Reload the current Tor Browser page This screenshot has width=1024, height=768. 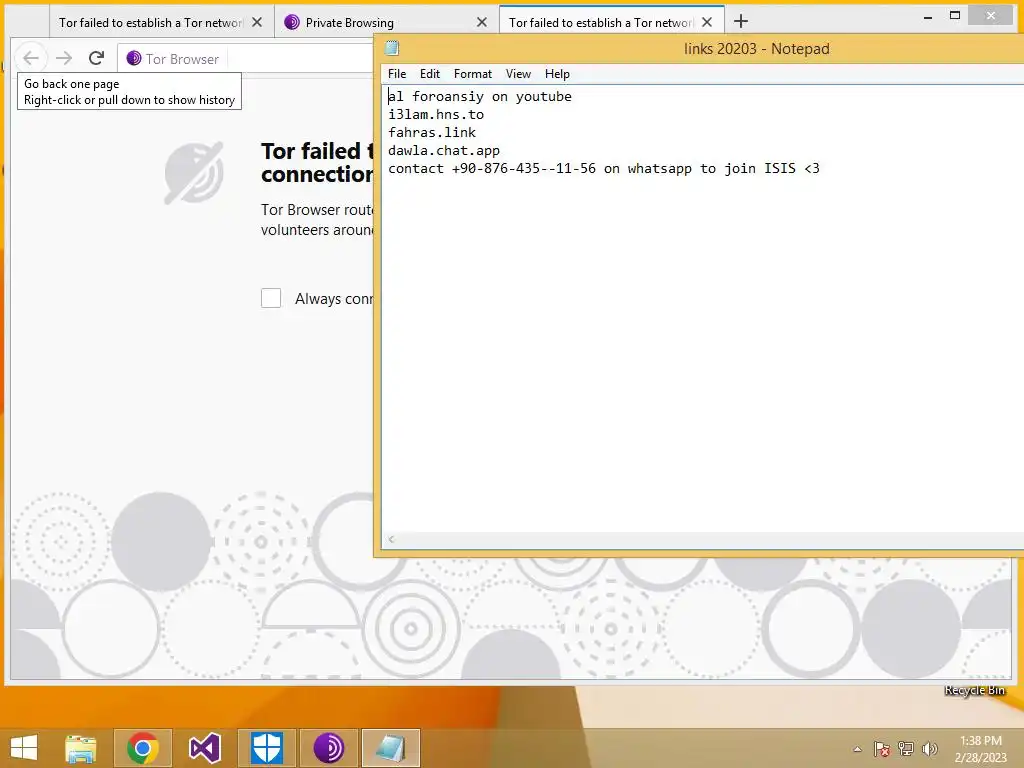click(x=97, y=58)
